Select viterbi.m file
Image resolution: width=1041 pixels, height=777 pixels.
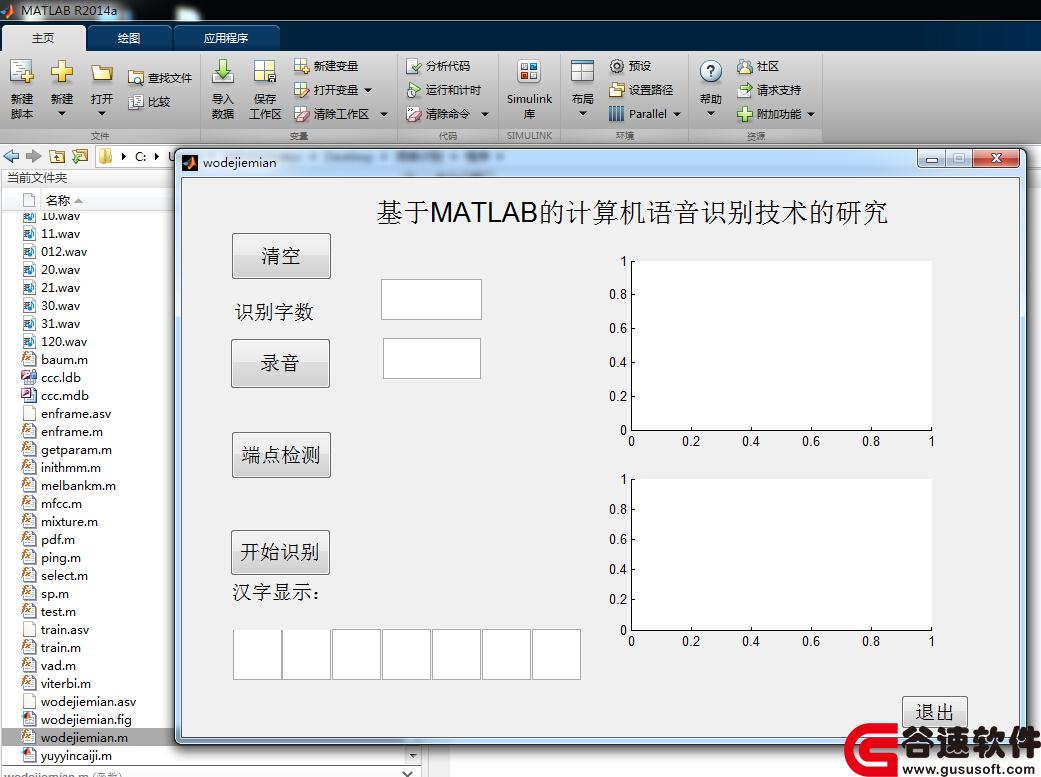(x=66, y=683)
